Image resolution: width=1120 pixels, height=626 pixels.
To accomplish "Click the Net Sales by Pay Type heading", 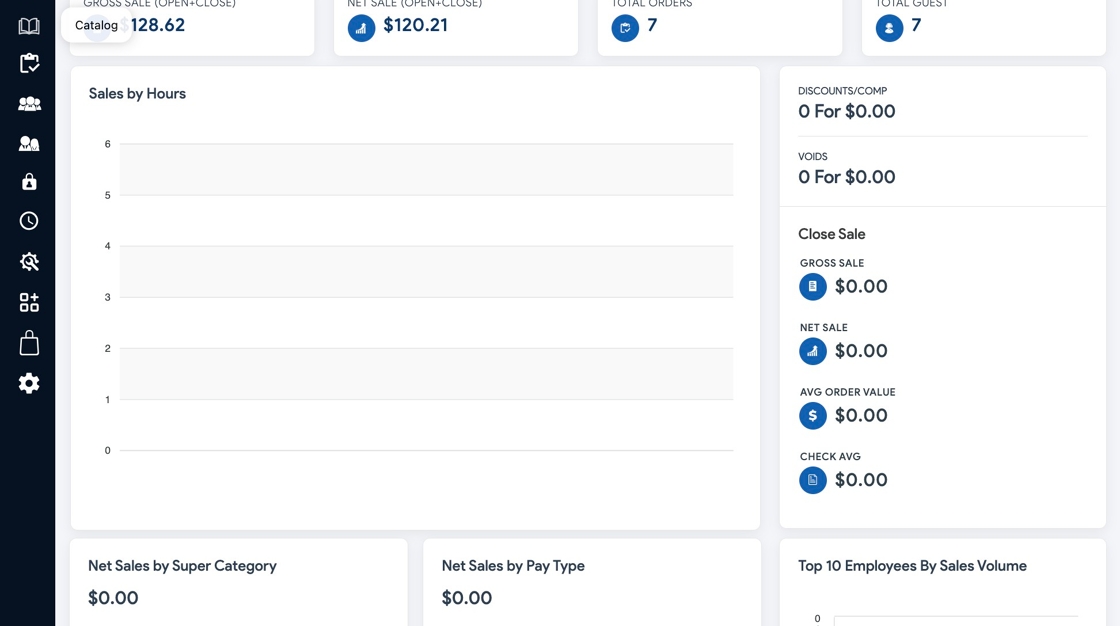I will [513, 566].
